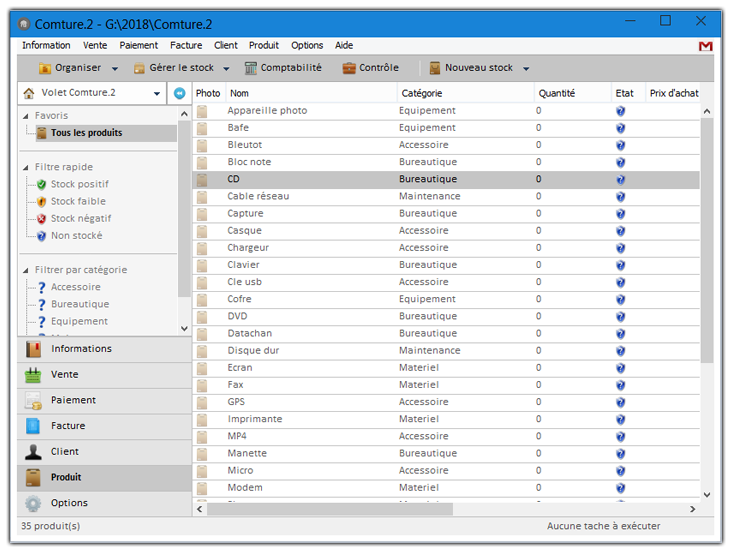Filter by Bureautique category
The image size is (732, 553).
coord(80,304)
